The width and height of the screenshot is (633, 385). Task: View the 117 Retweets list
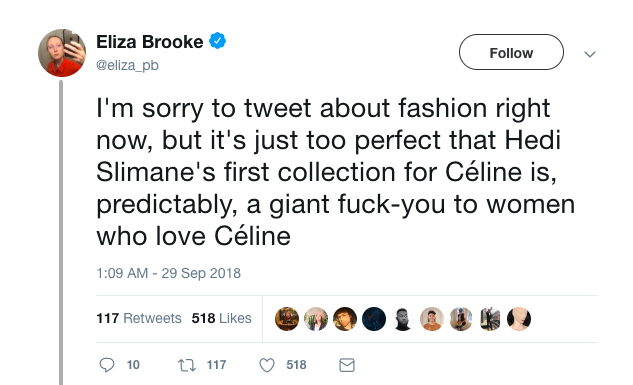click(x=139, y=318)
